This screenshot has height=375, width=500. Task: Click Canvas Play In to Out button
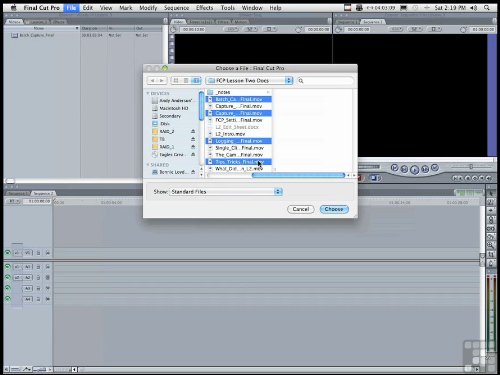click(404, 169)
